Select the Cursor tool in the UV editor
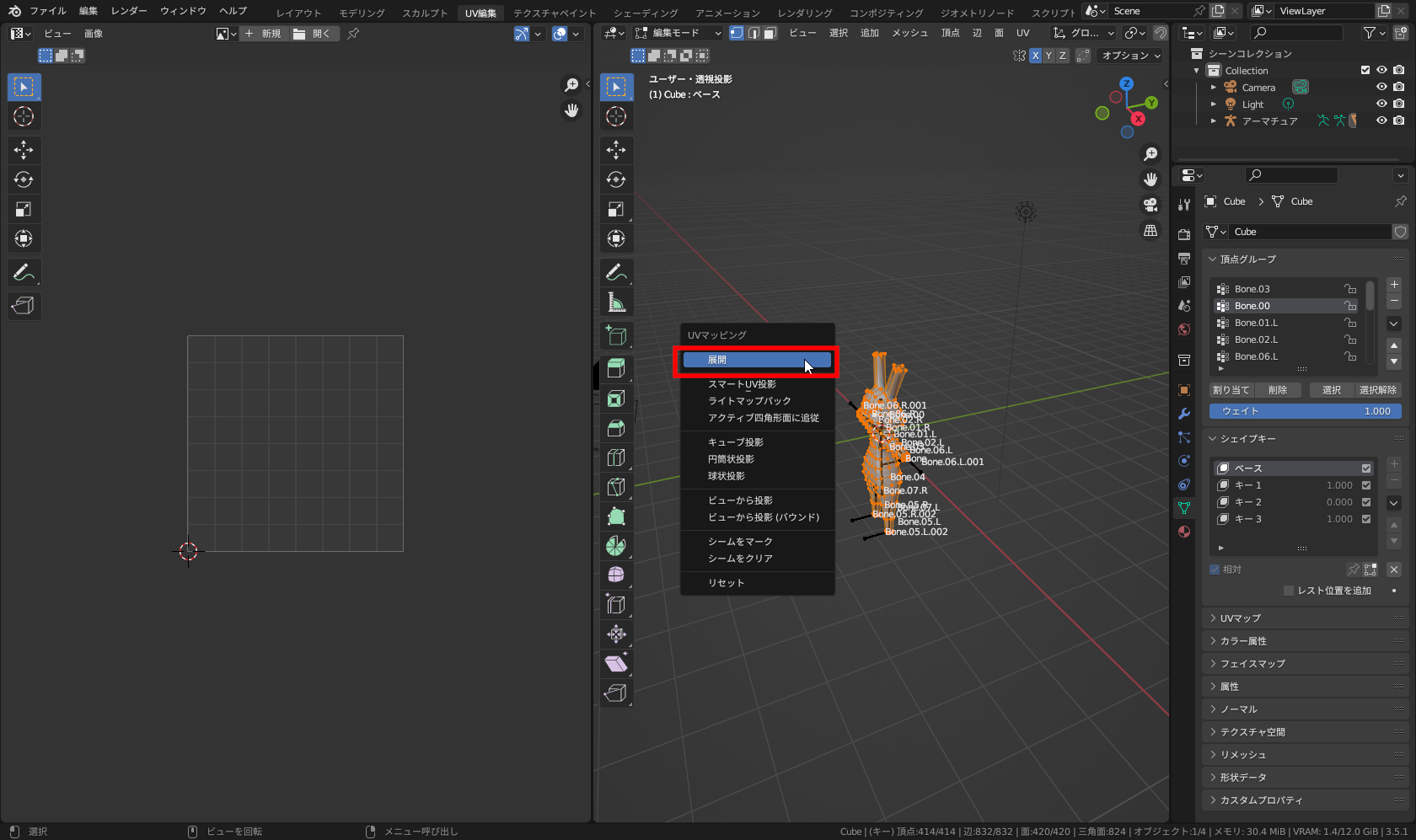The height and width of the screenshot is (840, 1416). pyautogui.click(x=23, y=116)
